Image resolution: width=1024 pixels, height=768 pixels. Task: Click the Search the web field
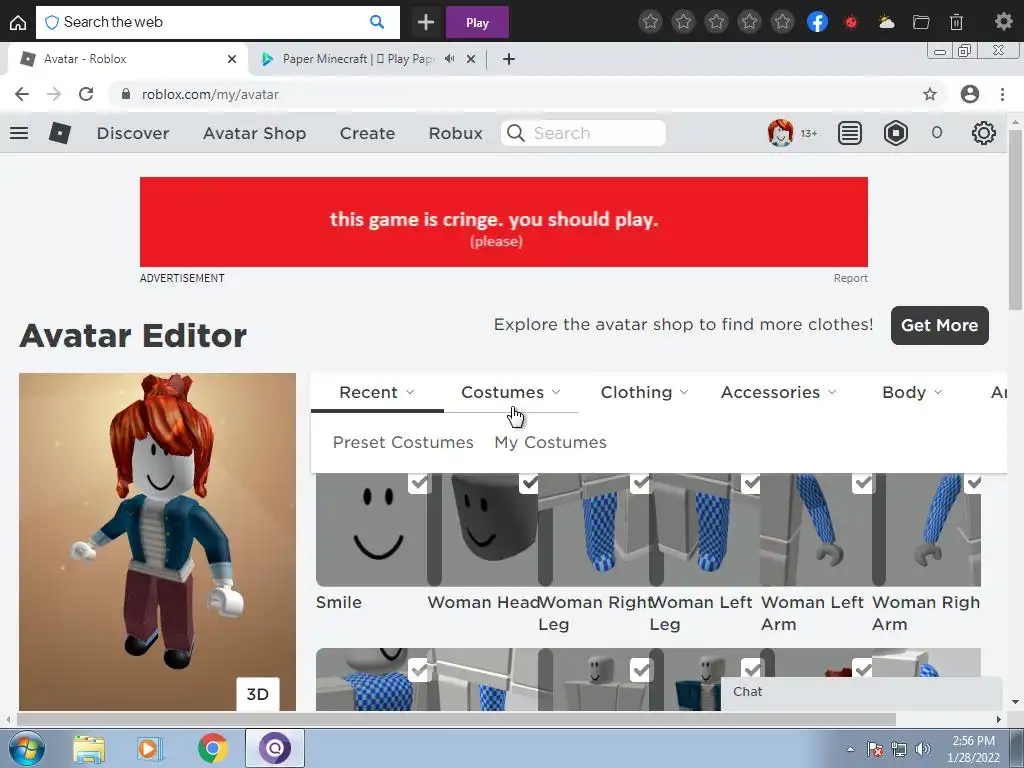point(217,22)
